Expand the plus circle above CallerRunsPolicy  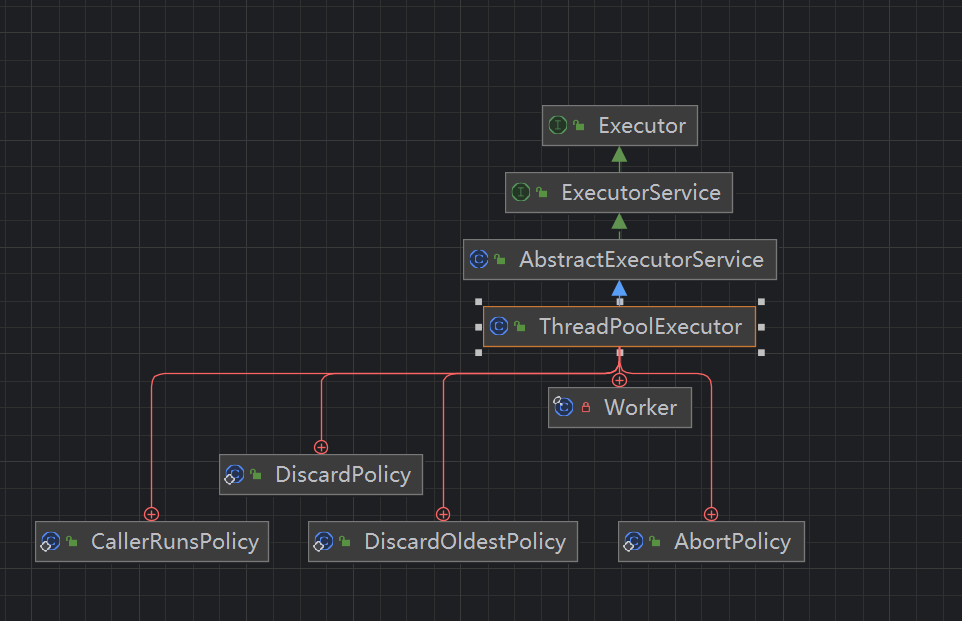pyautogui.click(x=151, y=513)
